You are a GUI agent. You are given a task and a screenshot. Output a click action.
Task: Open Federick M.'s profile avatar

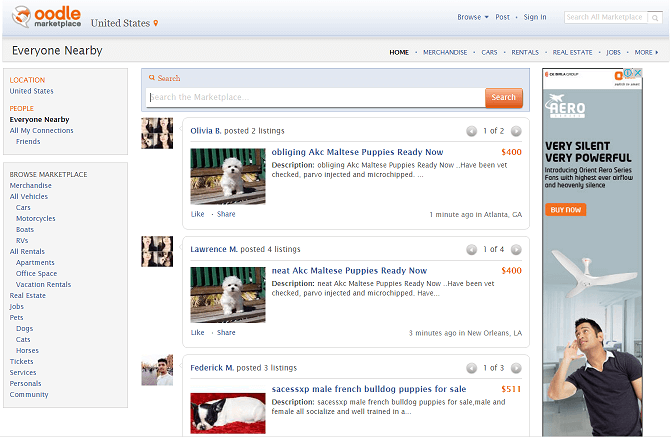pyautogui.click(x=157, y=370)
